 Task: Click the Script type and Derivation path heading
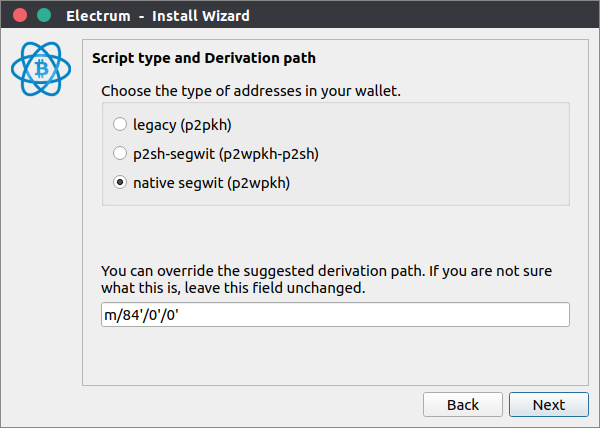204,58
